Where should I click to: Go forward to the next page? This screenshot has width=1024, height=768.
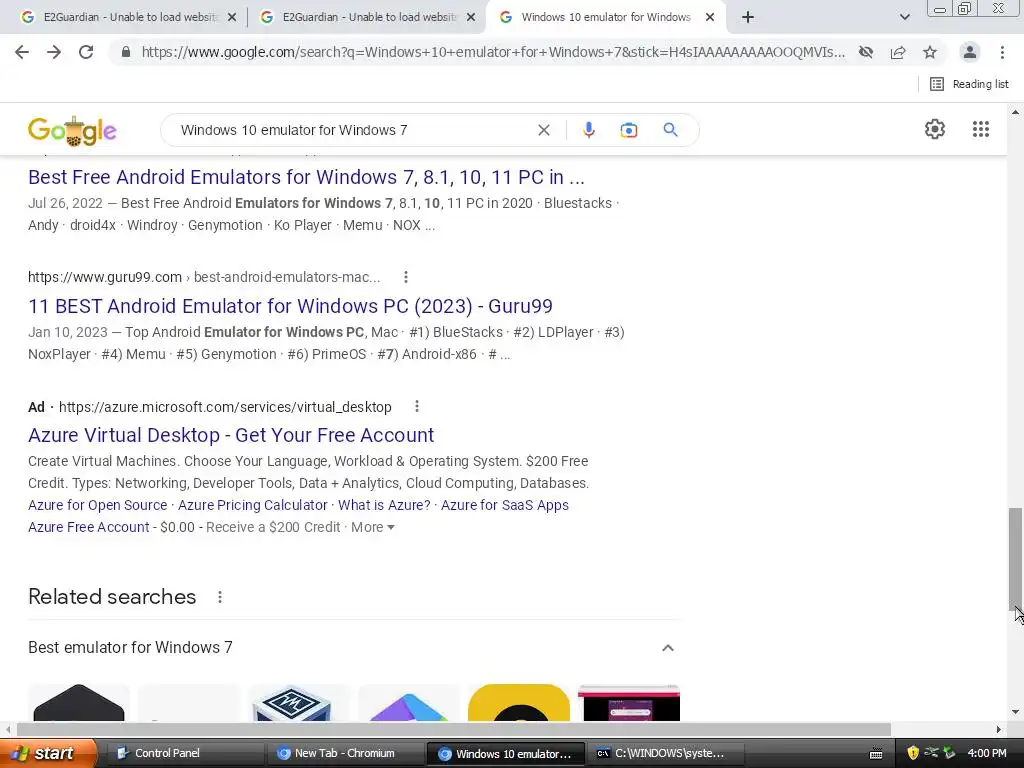[54, 52]
